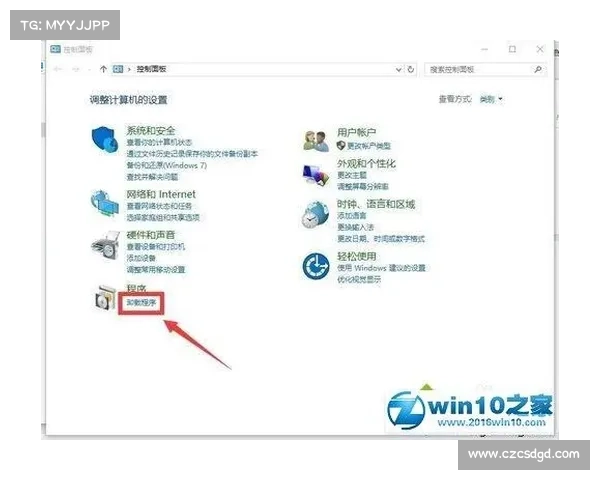Open the Network and Internet globe icon
This screenshot has height=480, width=600.
point(104,203)
